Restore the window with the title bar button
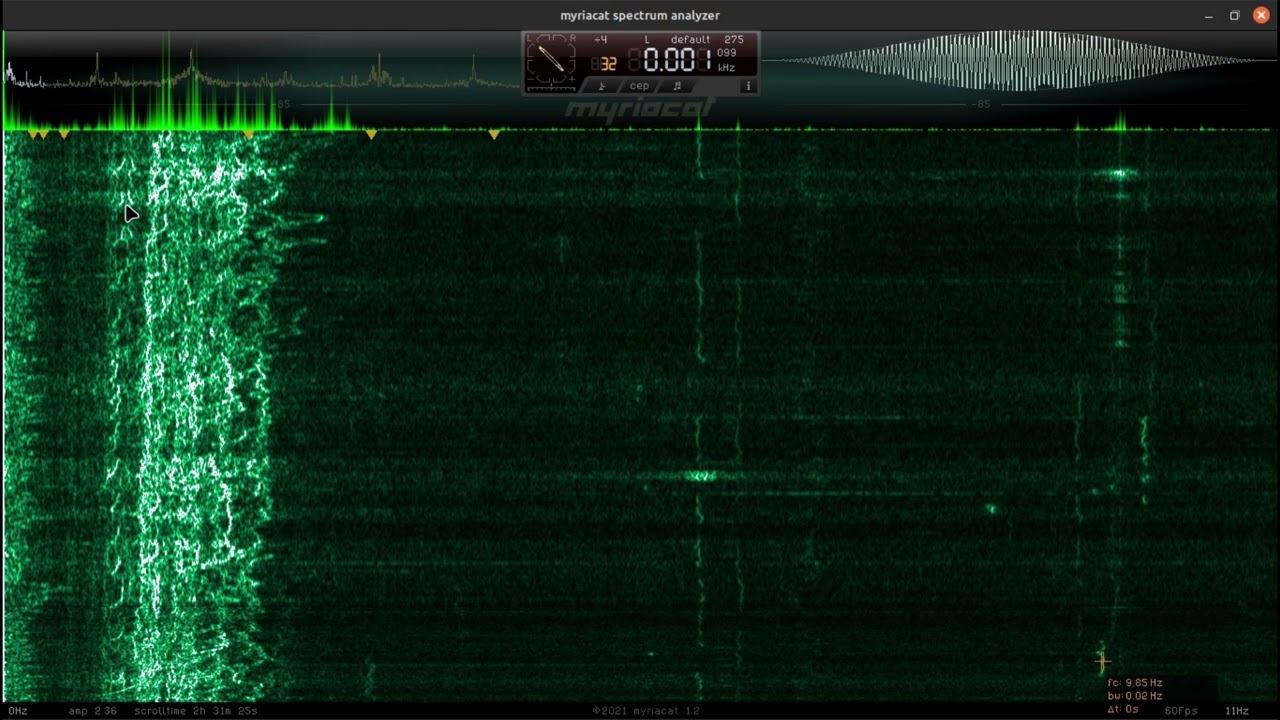 point(1234,15)
